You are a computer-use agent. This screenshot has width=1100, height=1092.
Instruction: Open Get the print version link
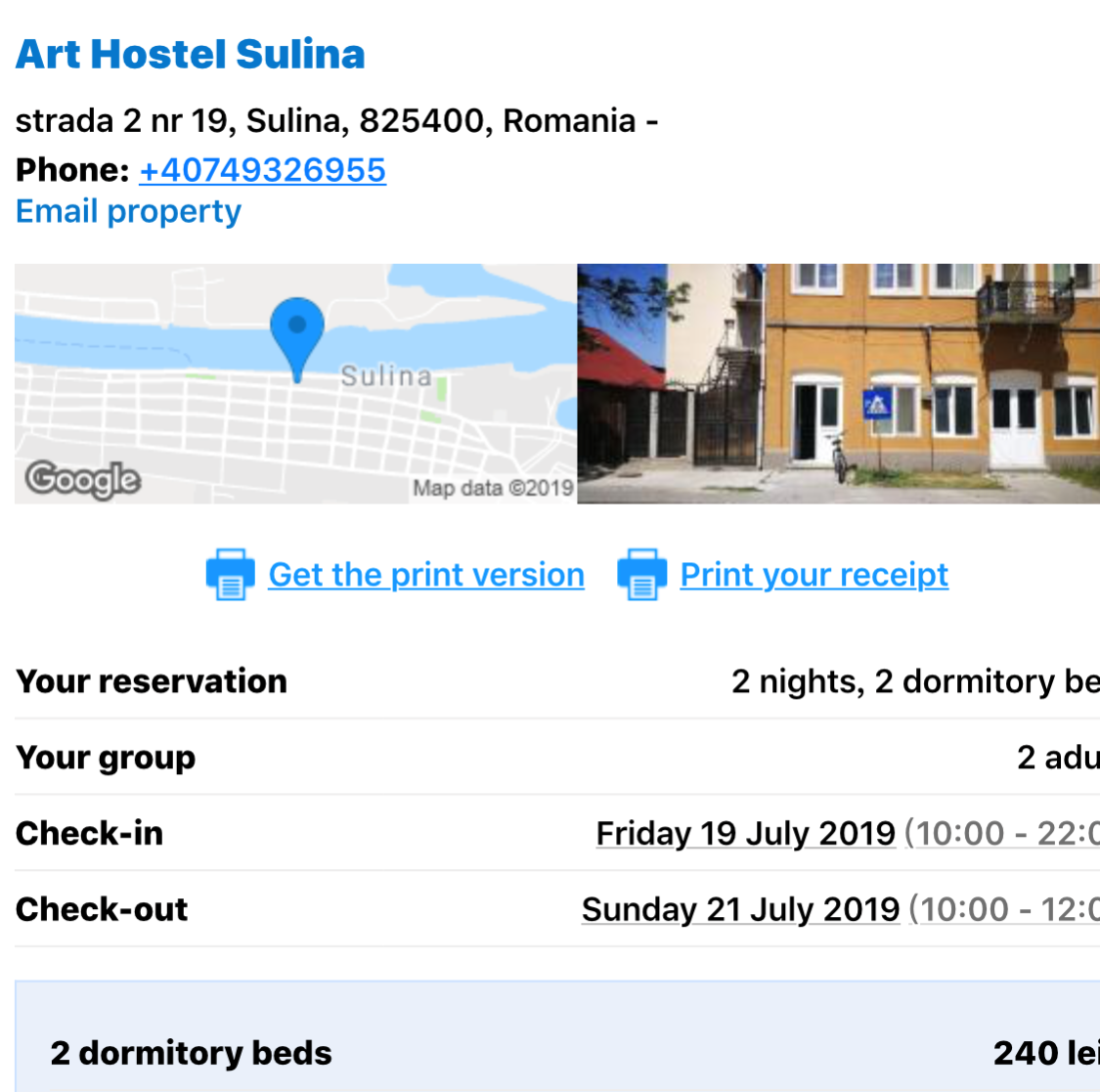tap(426, 575)
